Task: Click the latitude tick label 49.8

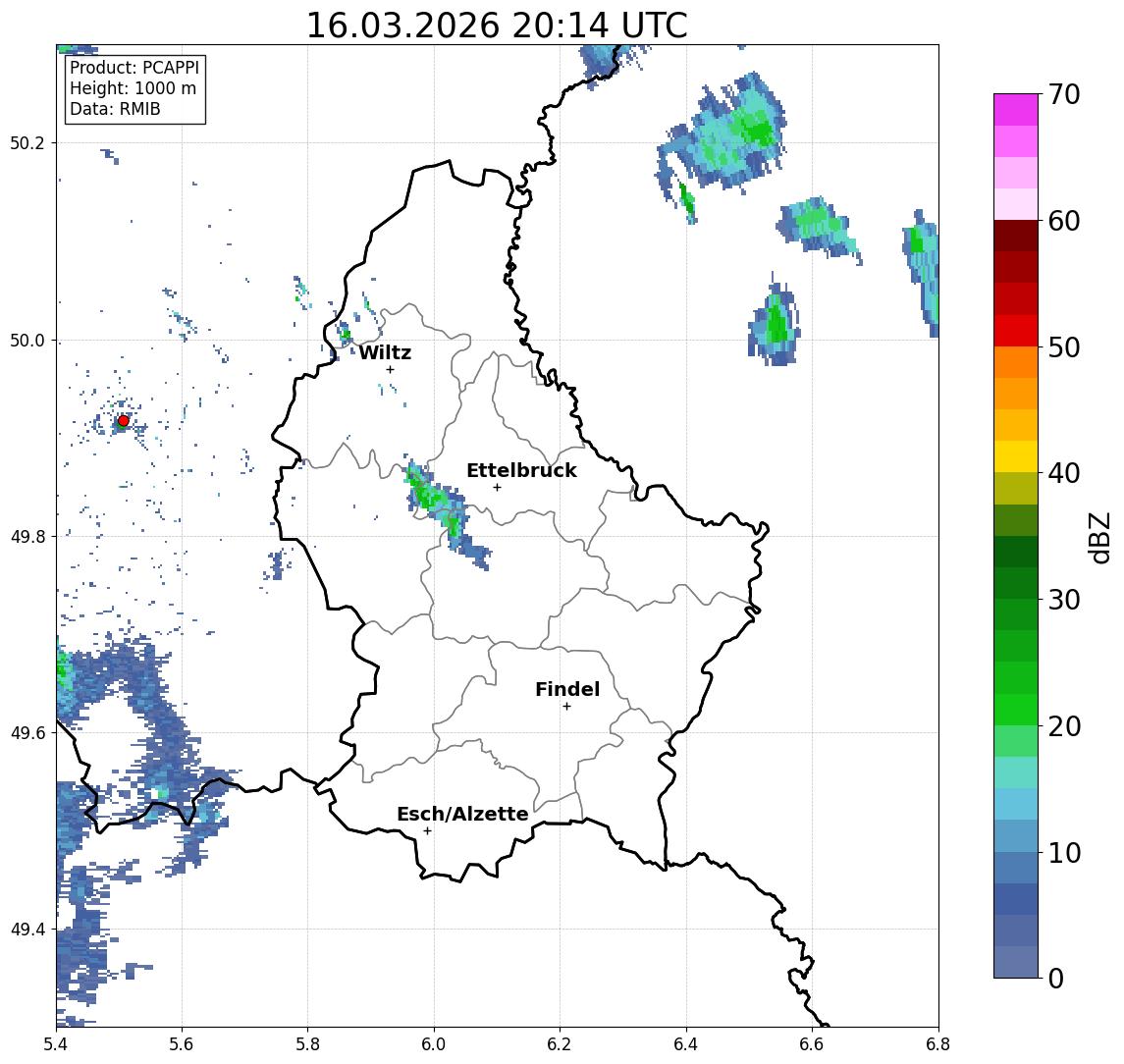Action: tap(27, 536)
